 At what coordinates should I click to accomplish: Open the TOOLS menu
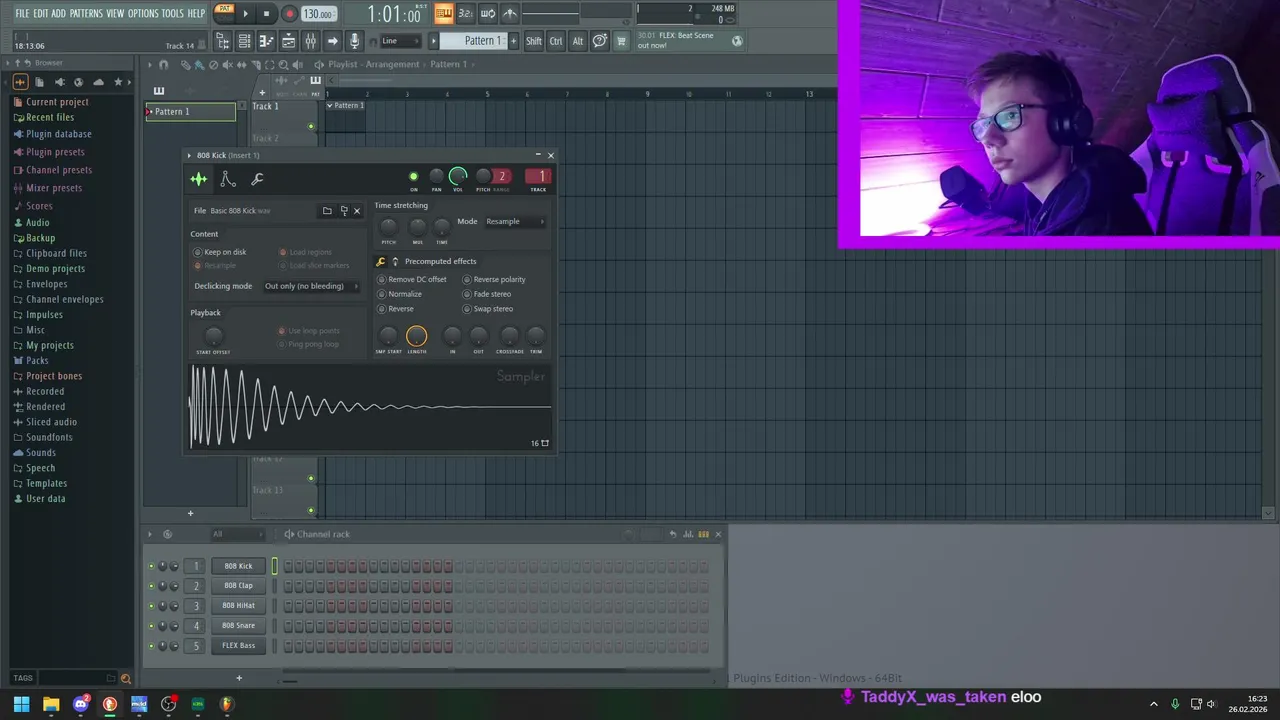click(x=173, y=14)
